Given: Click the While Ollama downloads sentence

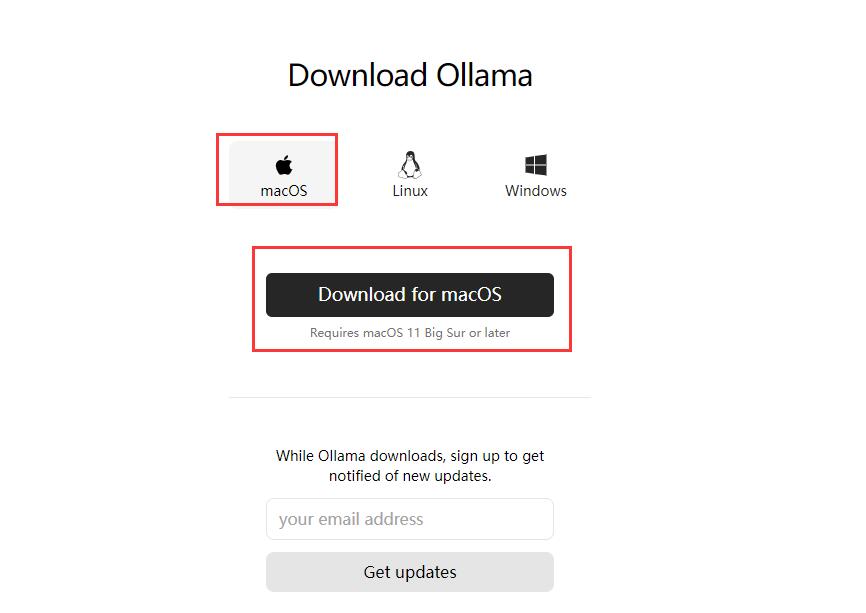Looking at the screenshot, I should [410, 456].
